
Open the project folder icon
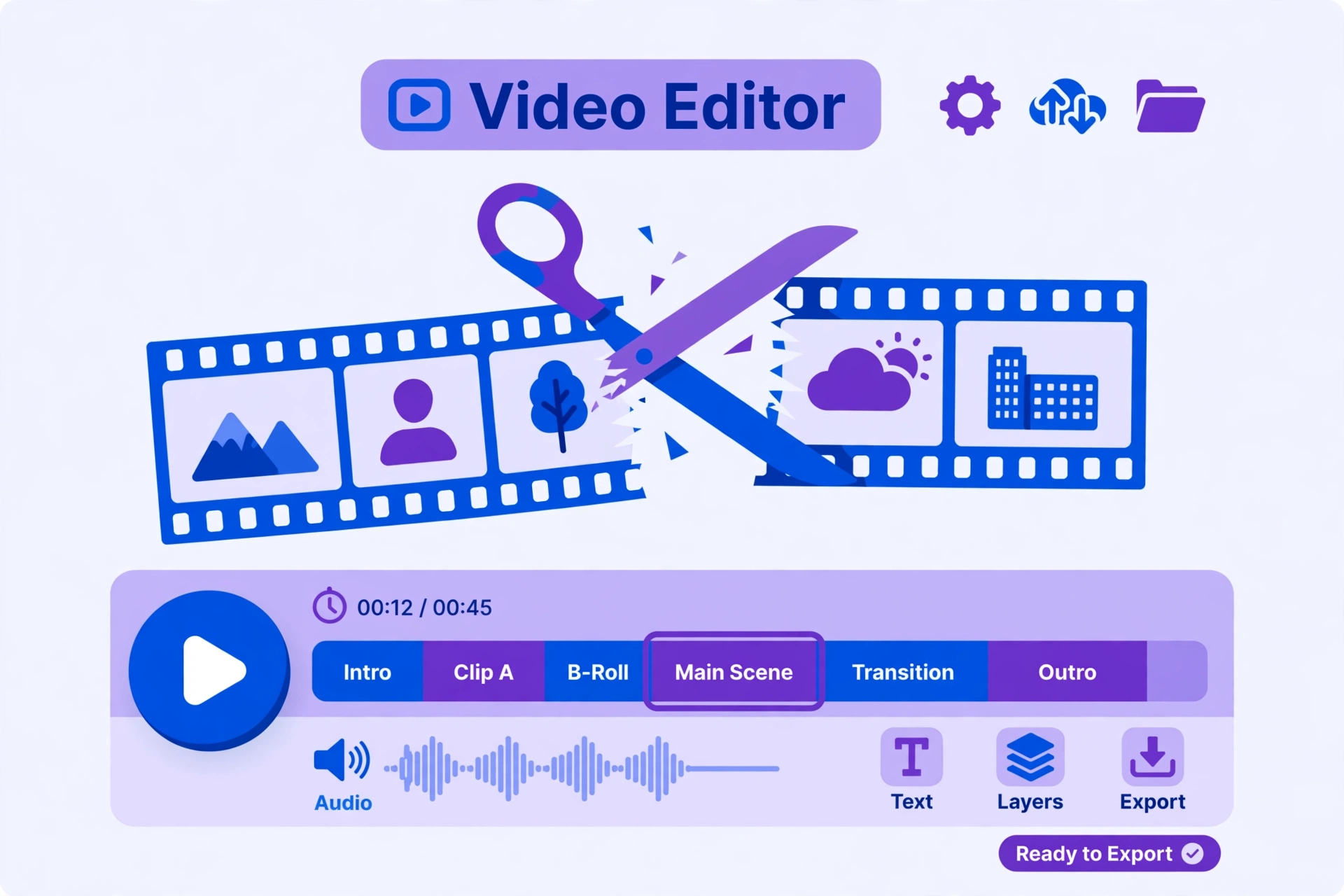tap(1170, 106)
